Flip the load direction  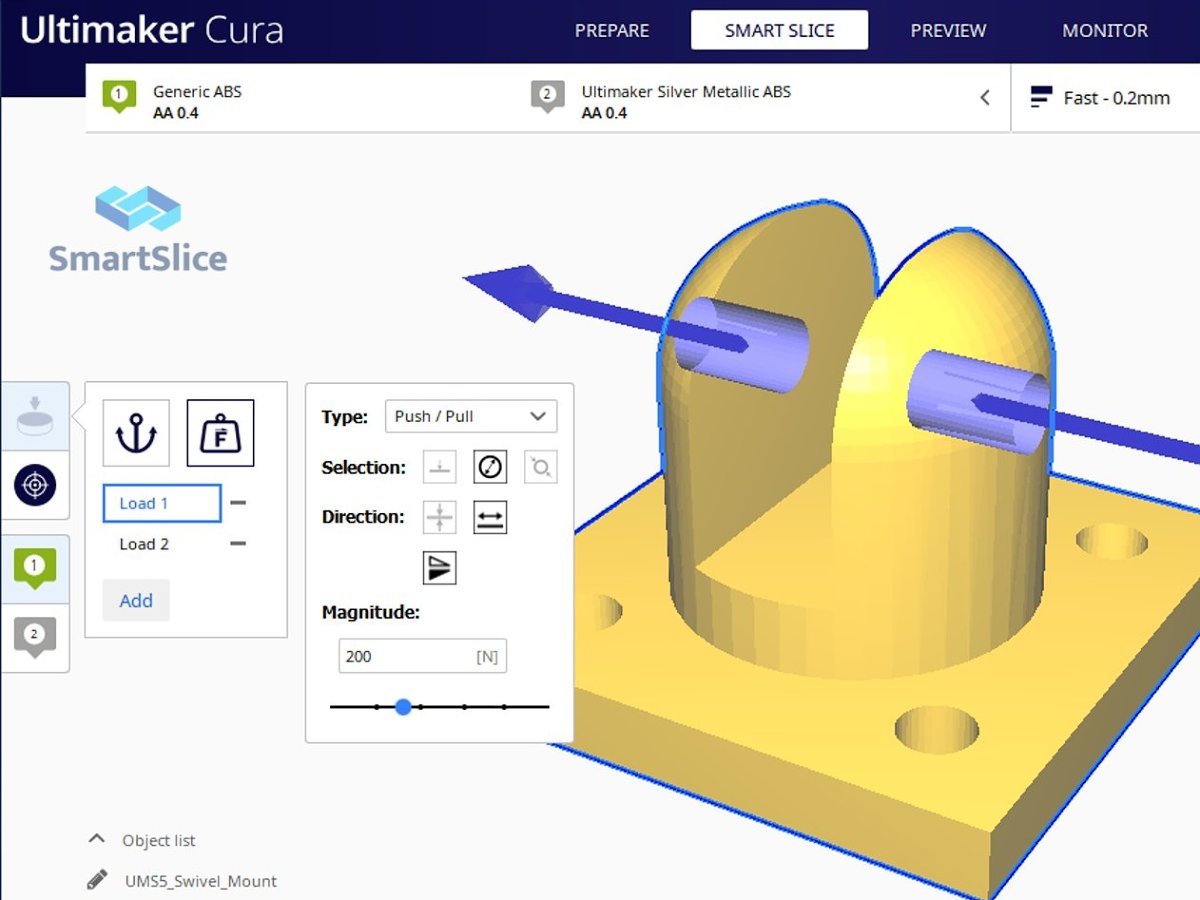440,568
